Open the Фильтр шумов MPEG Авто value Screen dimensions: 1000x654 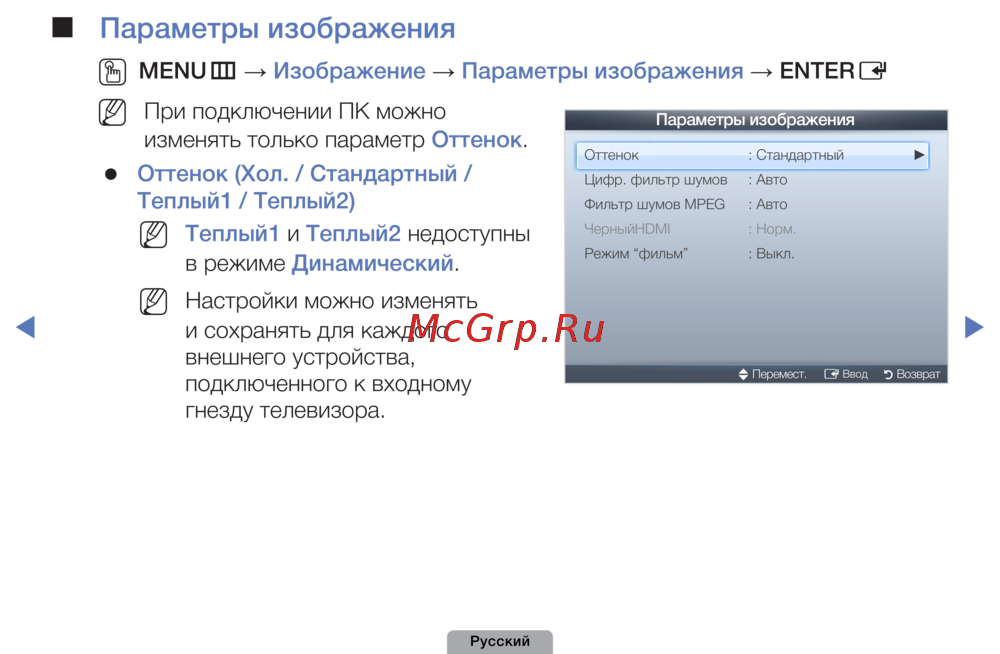771,204
